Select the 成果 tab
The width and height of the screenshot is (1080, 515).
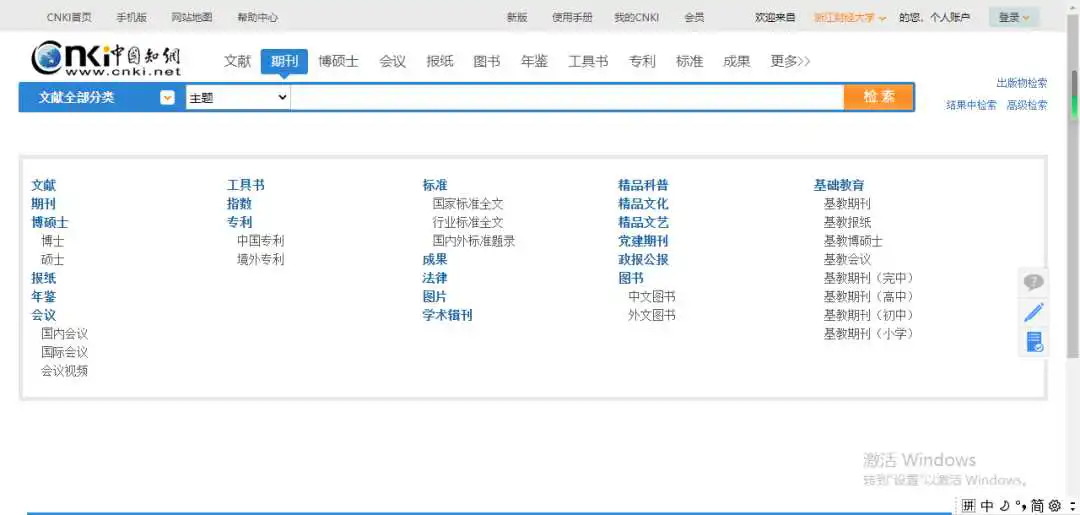click(x=736, y=61)
